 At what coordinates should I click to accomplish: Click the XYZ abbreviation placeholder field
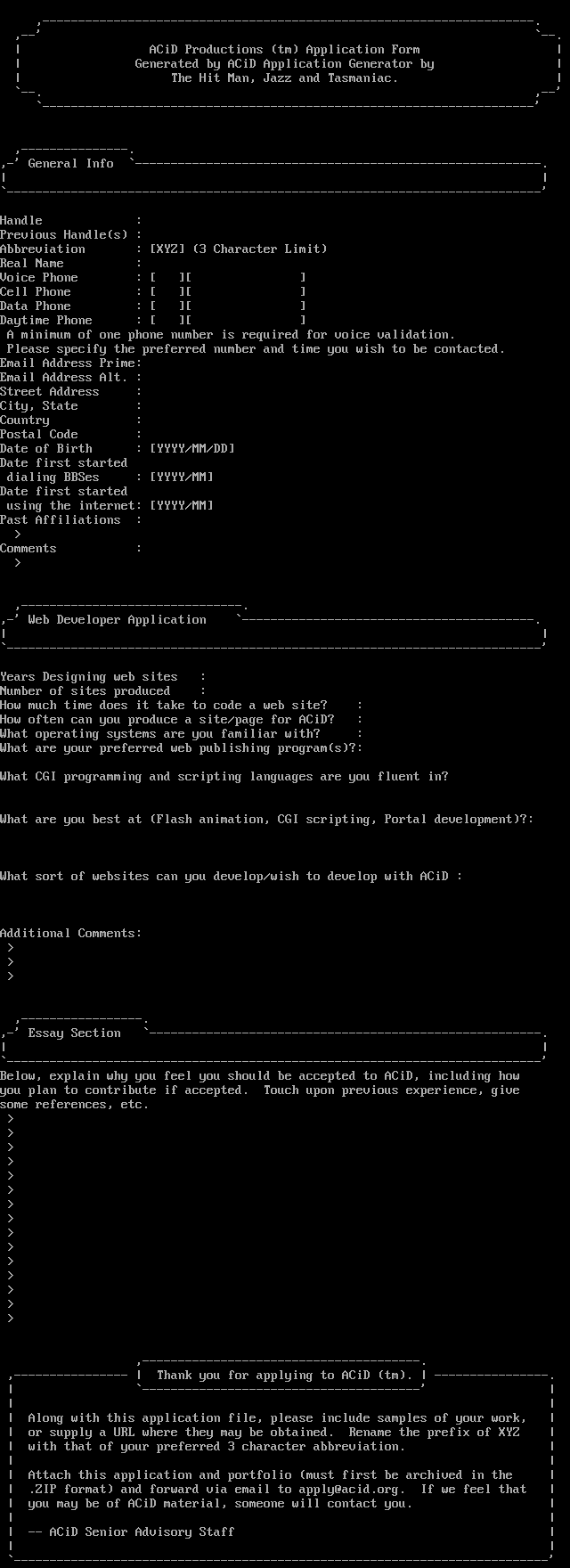click(x=167, y=249)
